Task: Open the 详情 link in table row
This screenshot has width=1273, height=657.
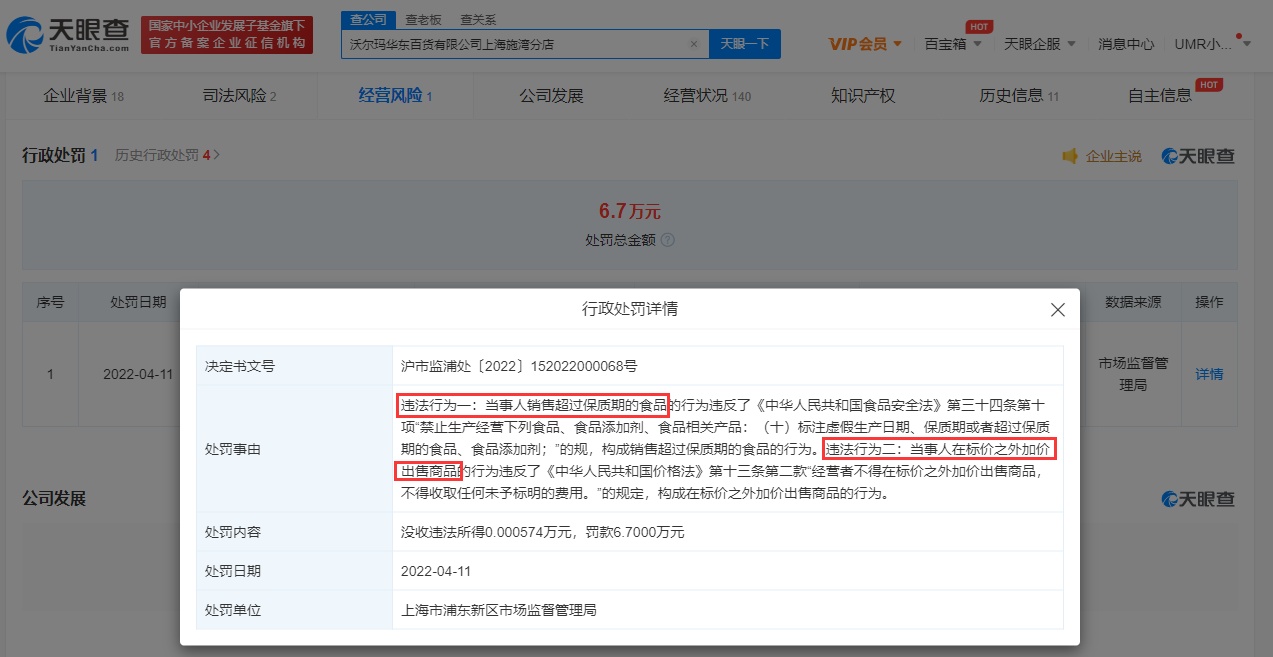Action: click(x=1208, y=374)
